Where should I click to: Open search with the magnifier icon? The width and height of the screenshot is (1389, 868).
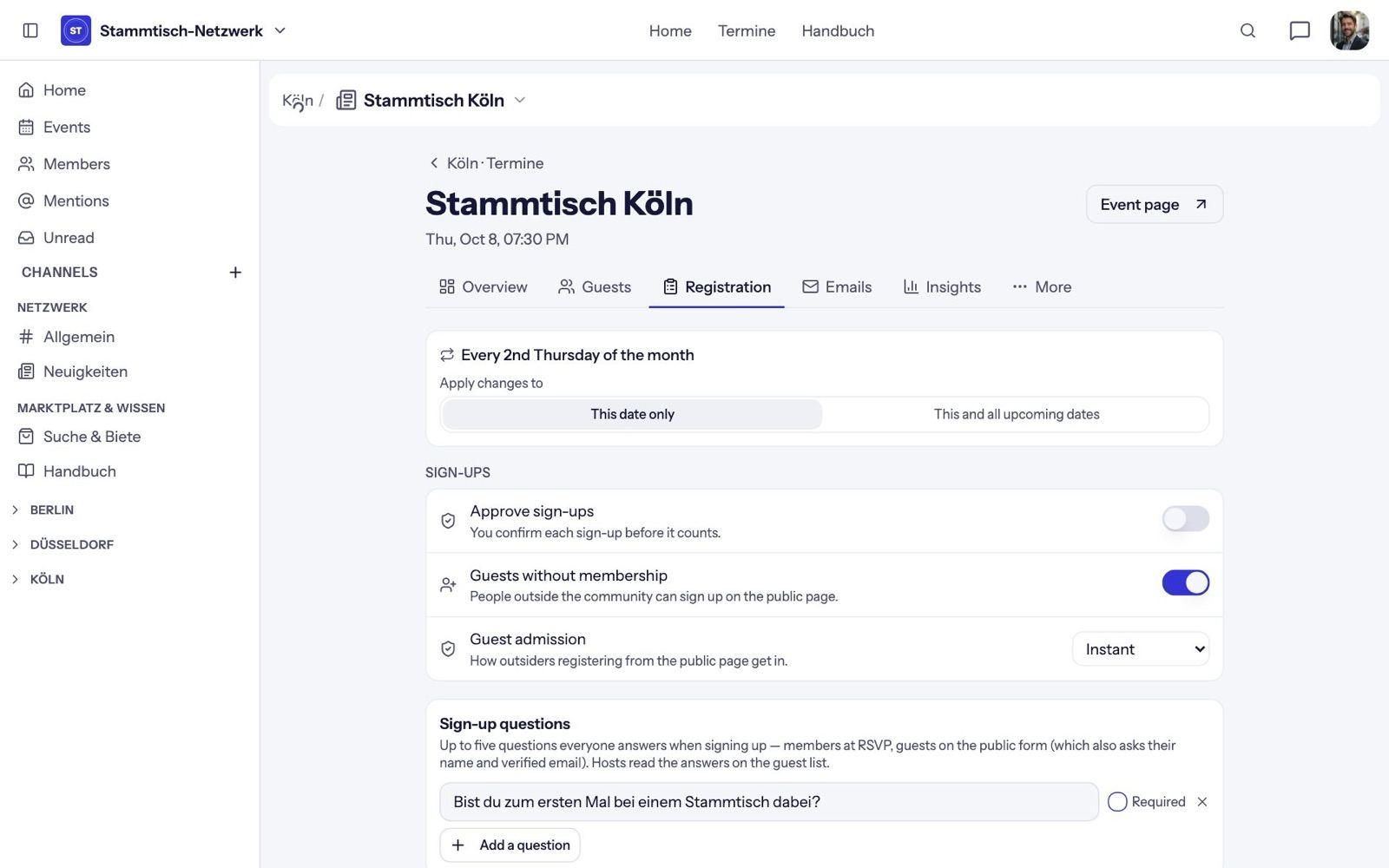point(1247,30)
